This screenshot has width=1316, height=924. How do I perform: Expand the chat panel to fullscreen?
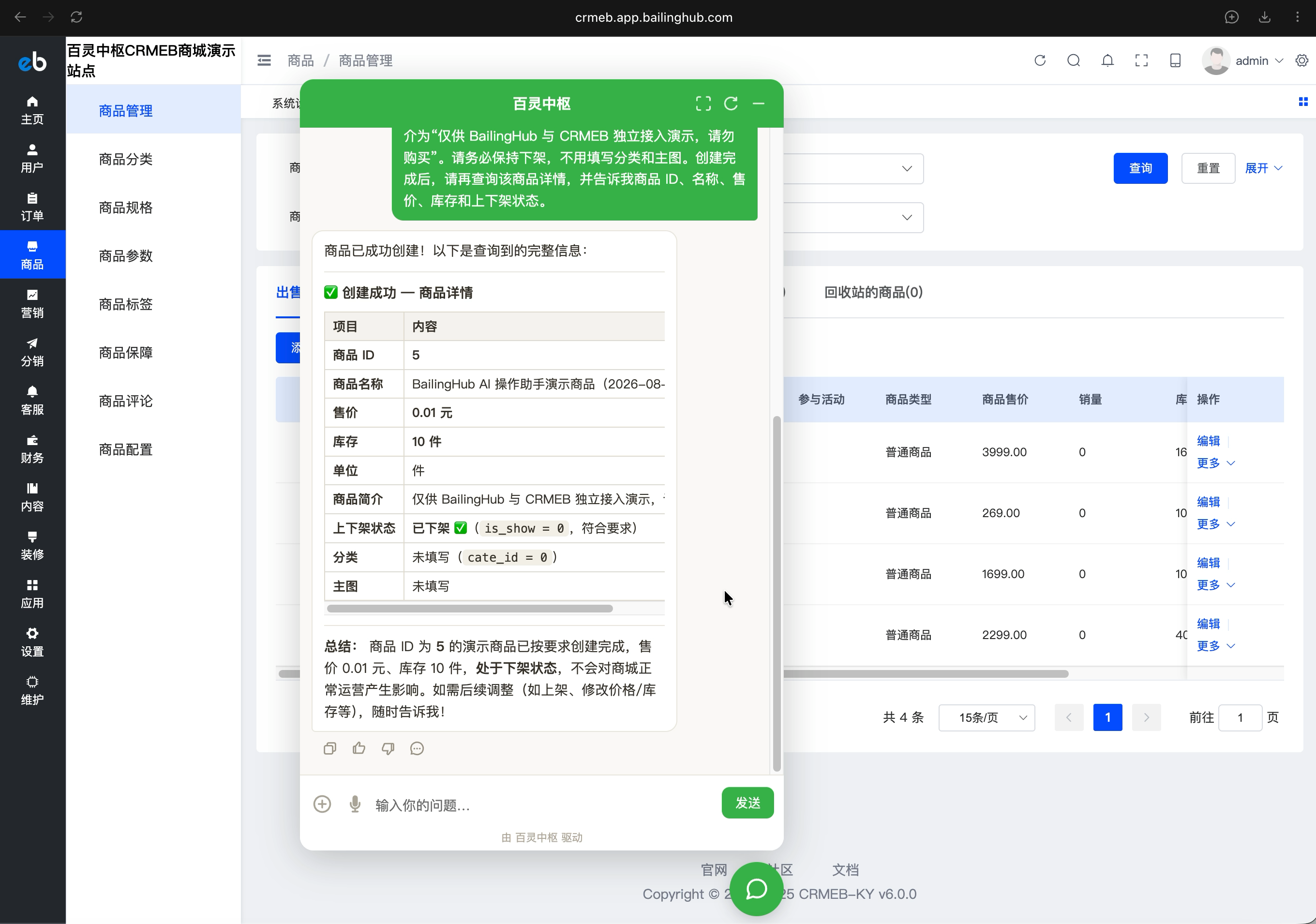click(x=703, y=104)
